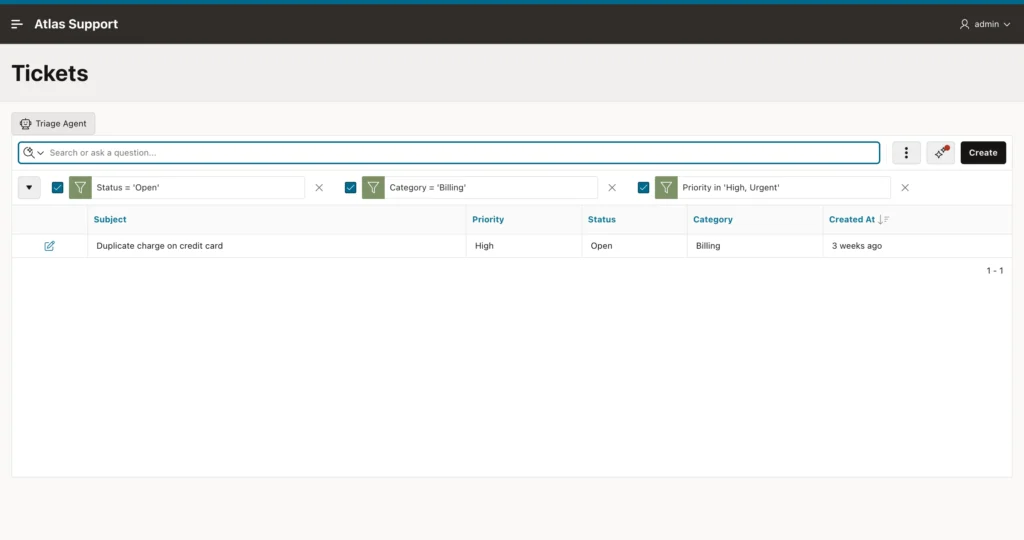Click the funnel icon for Status filter
This screenshot has height=540, width=1024.
pos(80,187)
